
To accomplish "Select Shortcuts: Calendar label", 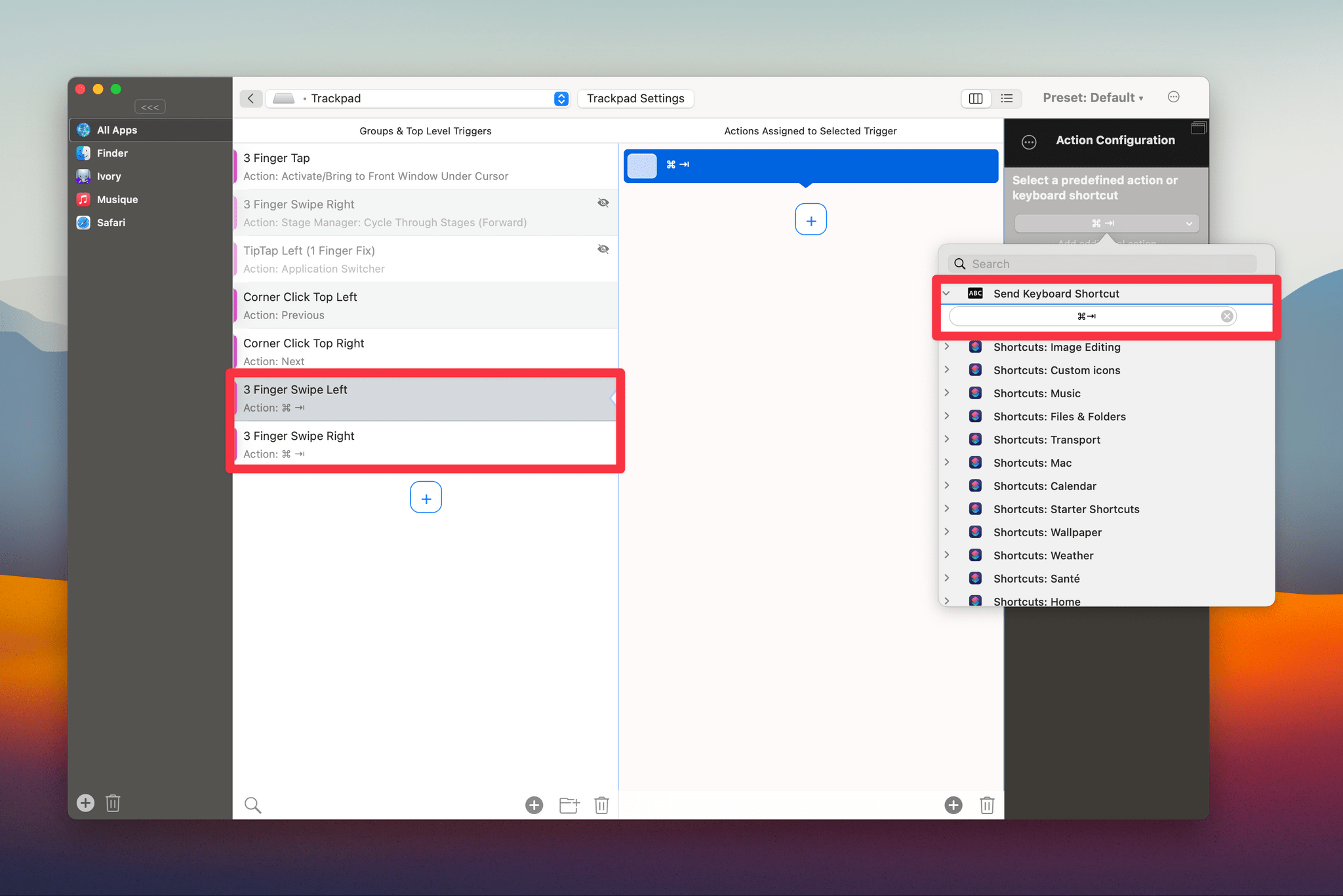I will [1045, 486].
